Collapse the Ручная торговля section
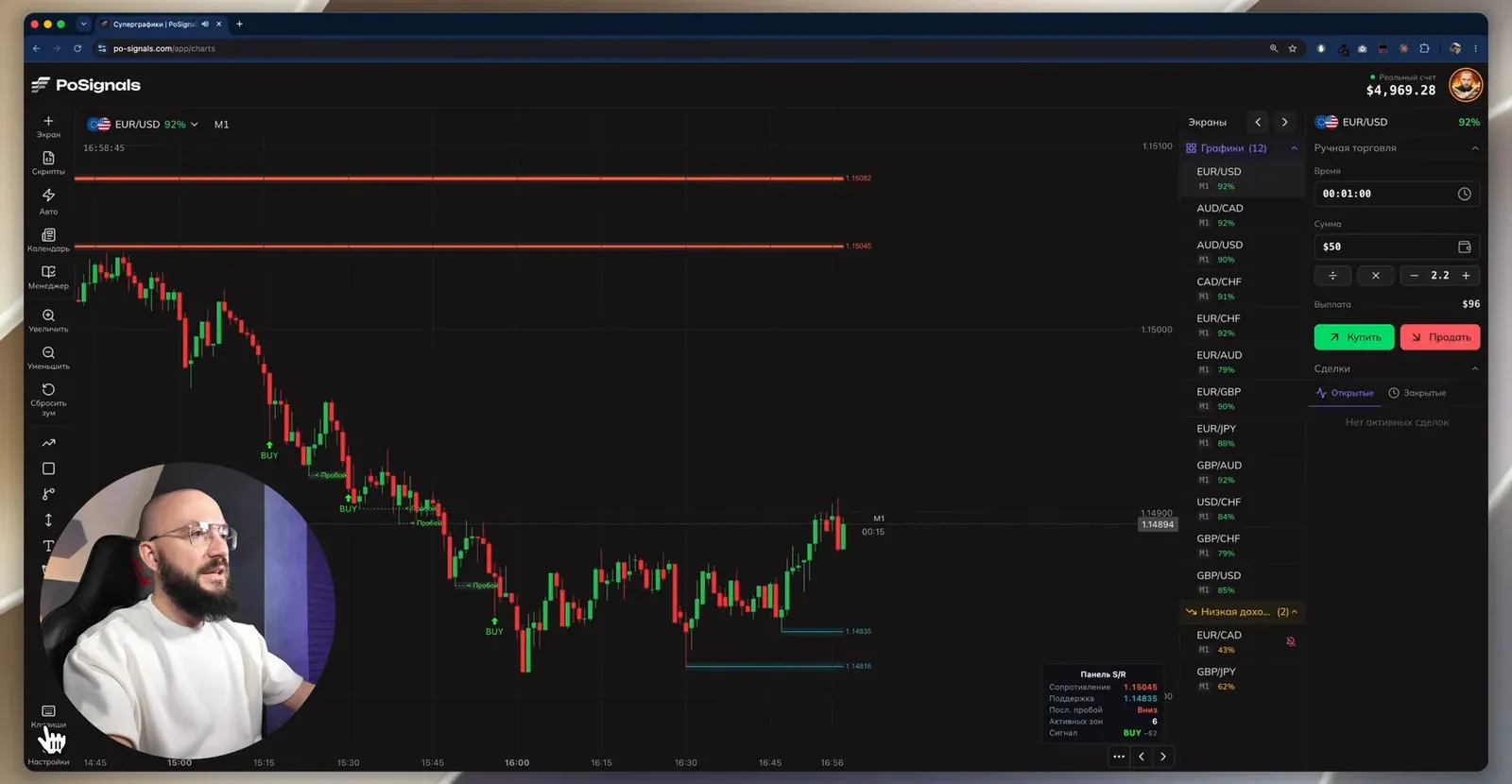The width and height of the screenshot is (1512, 784). pos(1475,148)
